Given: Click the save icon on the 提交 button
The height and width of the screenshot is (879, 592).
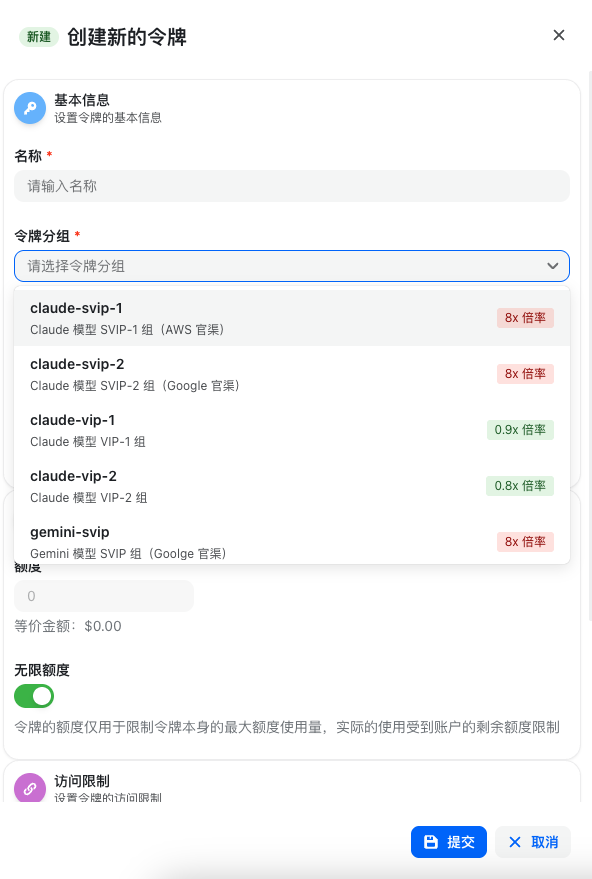Looking at the screenshot, I should 429,841.
